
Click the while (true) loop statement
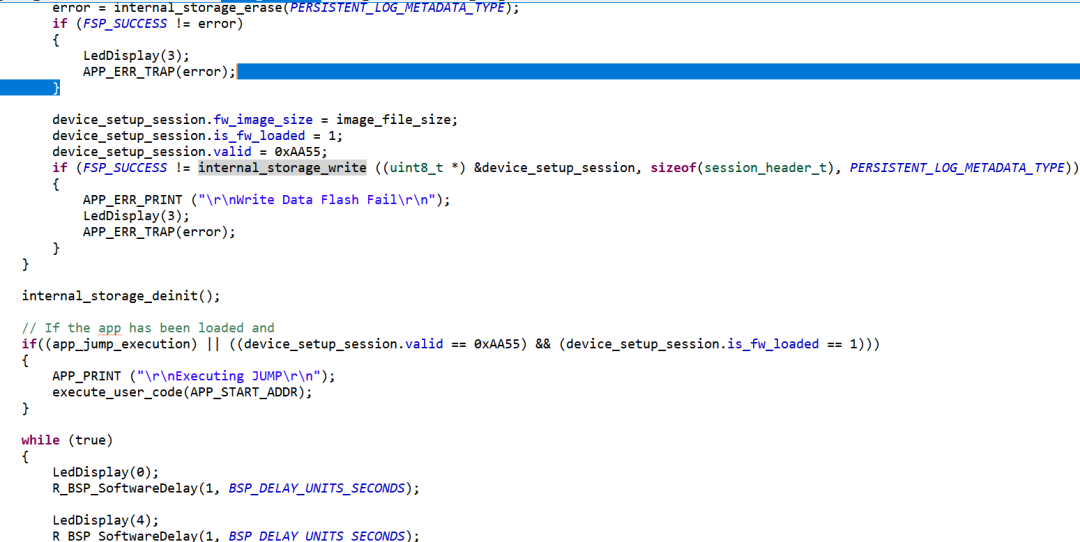(68, 440)
